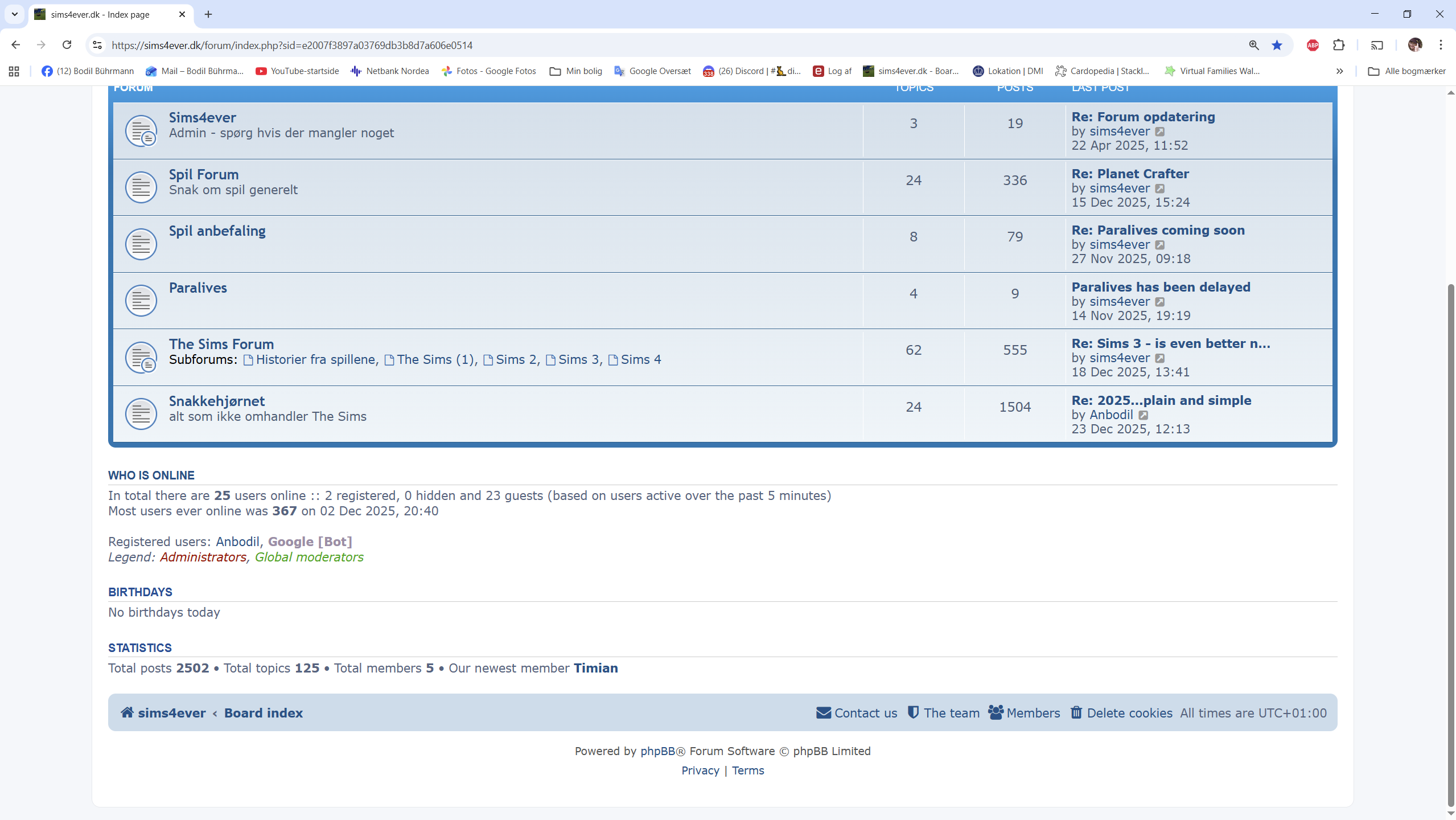
Task: View the newest member Timian profile
Action: click(x=595, y=668)
